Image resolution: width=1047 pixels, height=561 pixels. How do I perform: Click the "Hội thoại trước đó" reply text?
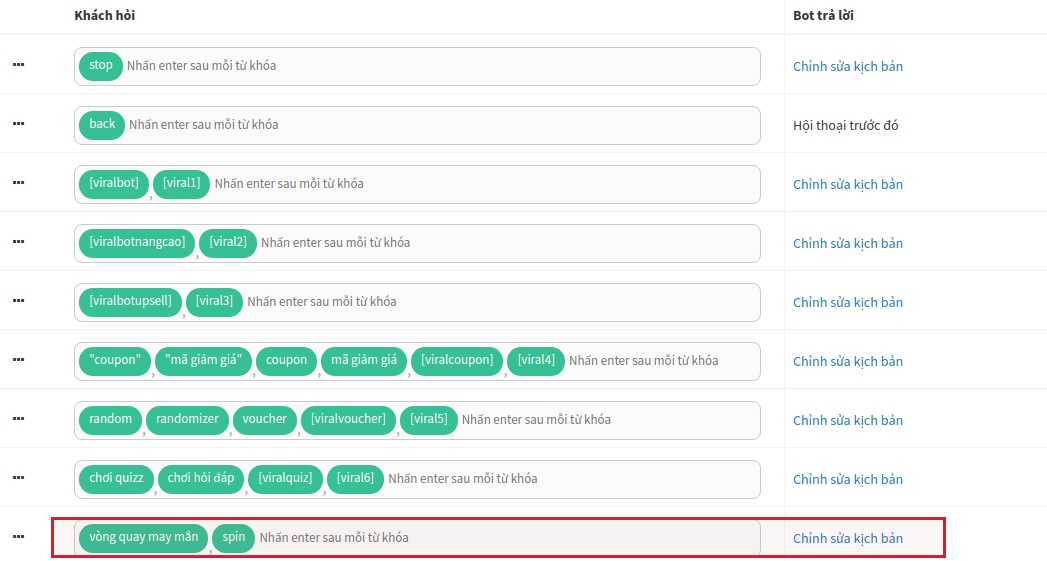coord(845,126)
